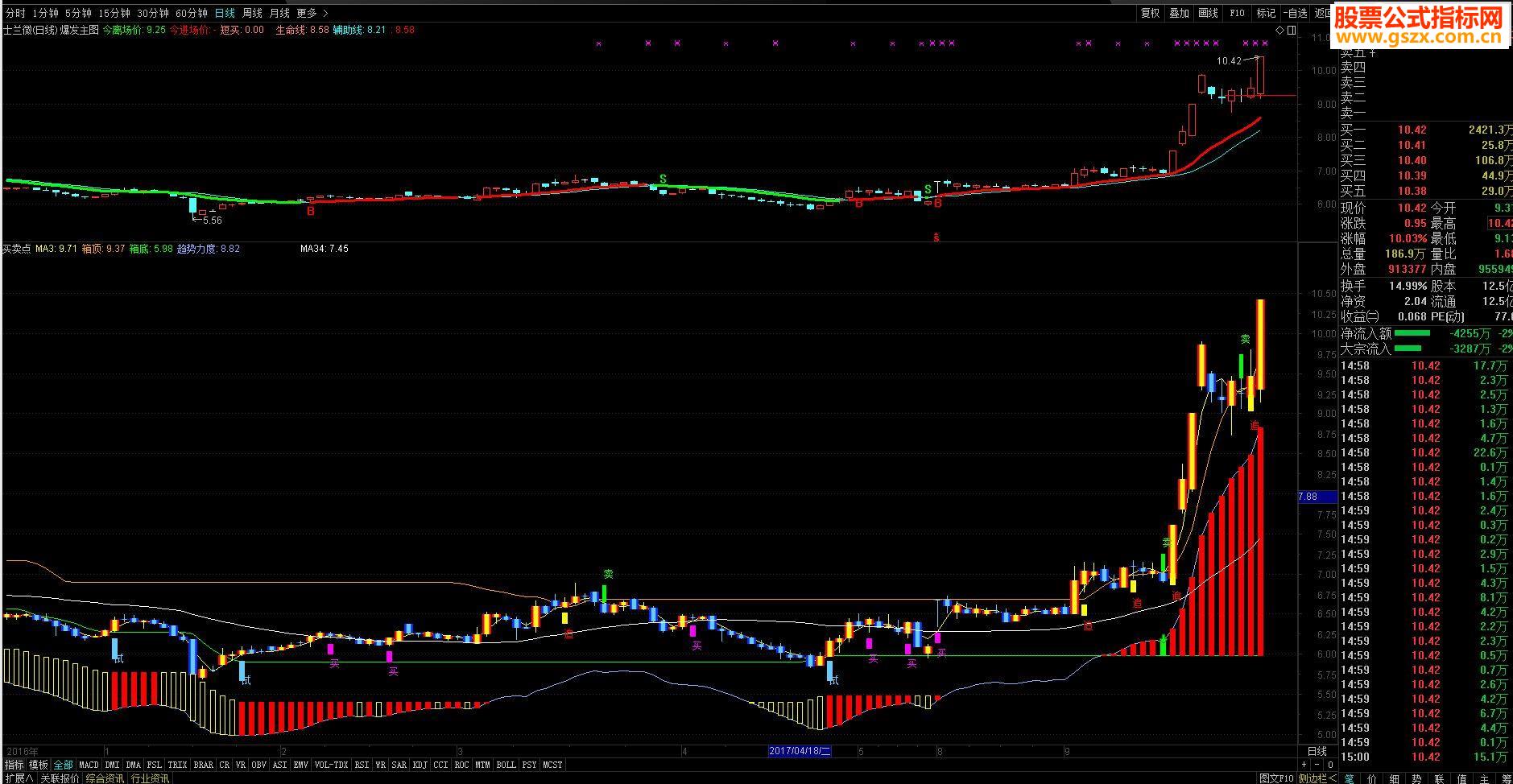Click the 复权 toolbar button
Image resolution: width=1513 pixels, height=784 pixels.
click(1150, 13)
